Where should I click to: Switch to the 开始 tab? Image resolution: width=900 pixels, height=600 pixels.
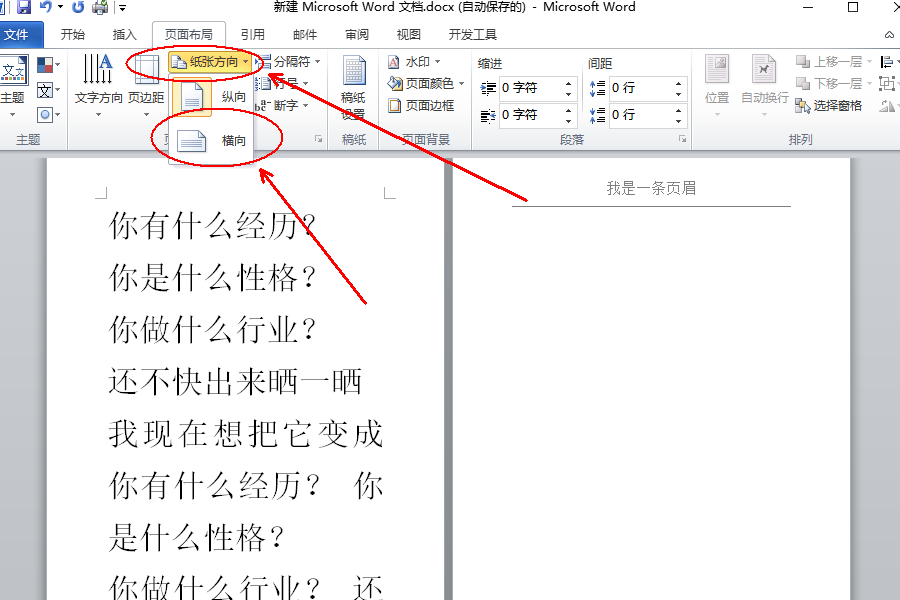point(73,34)
